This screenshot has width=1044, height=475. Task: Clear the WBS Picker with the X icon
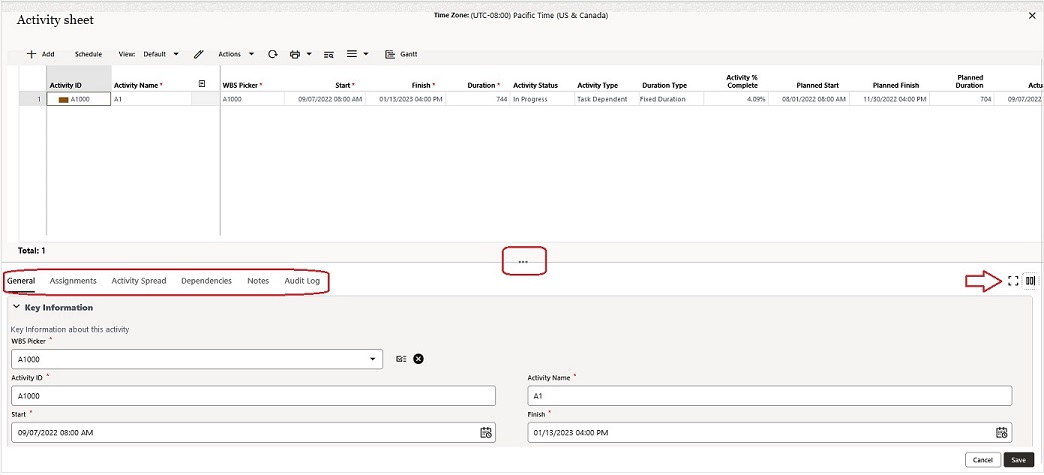pyautogui.click(x=418, y=359)
